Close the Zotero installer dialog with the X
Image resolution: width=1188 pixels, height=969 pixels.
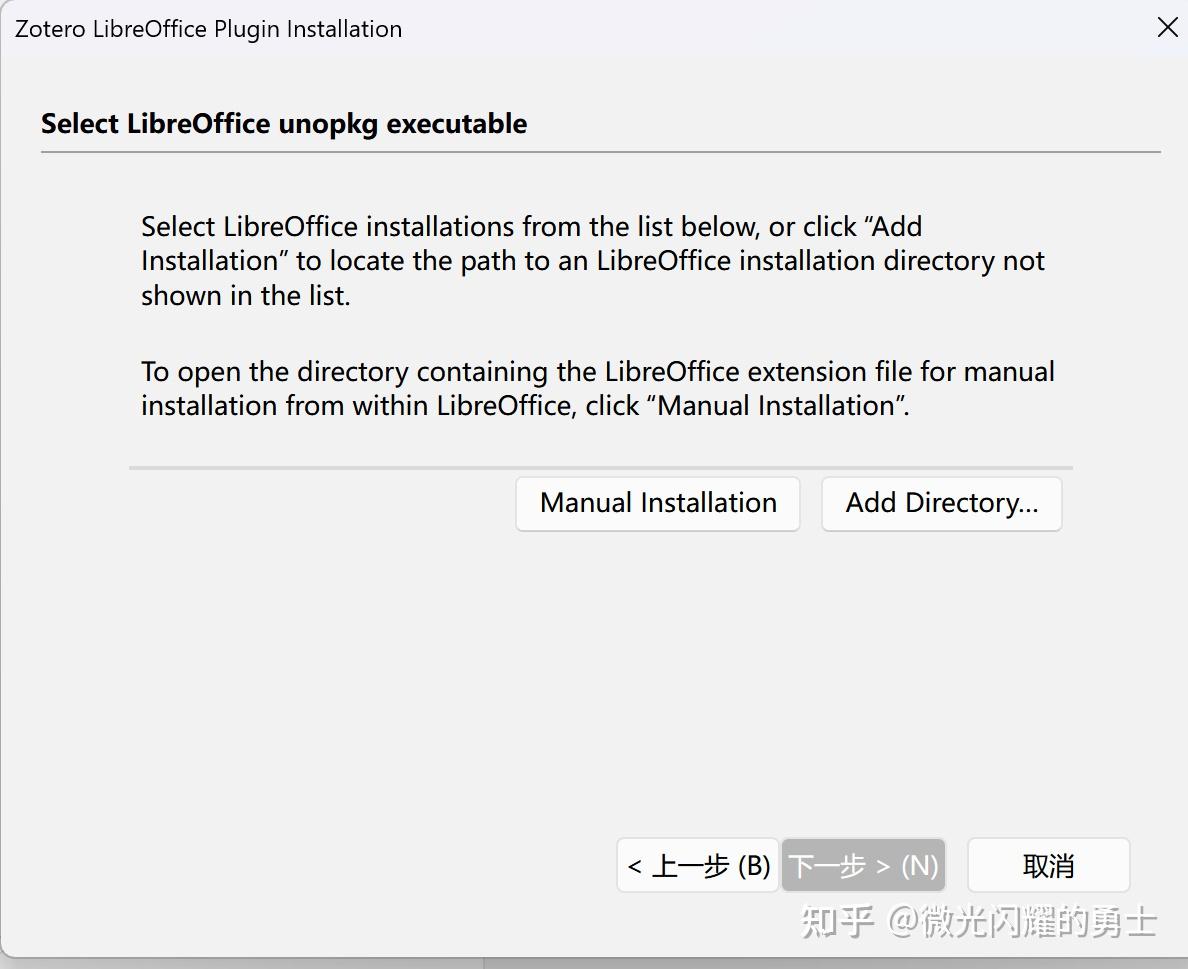tap(1167, 28)
